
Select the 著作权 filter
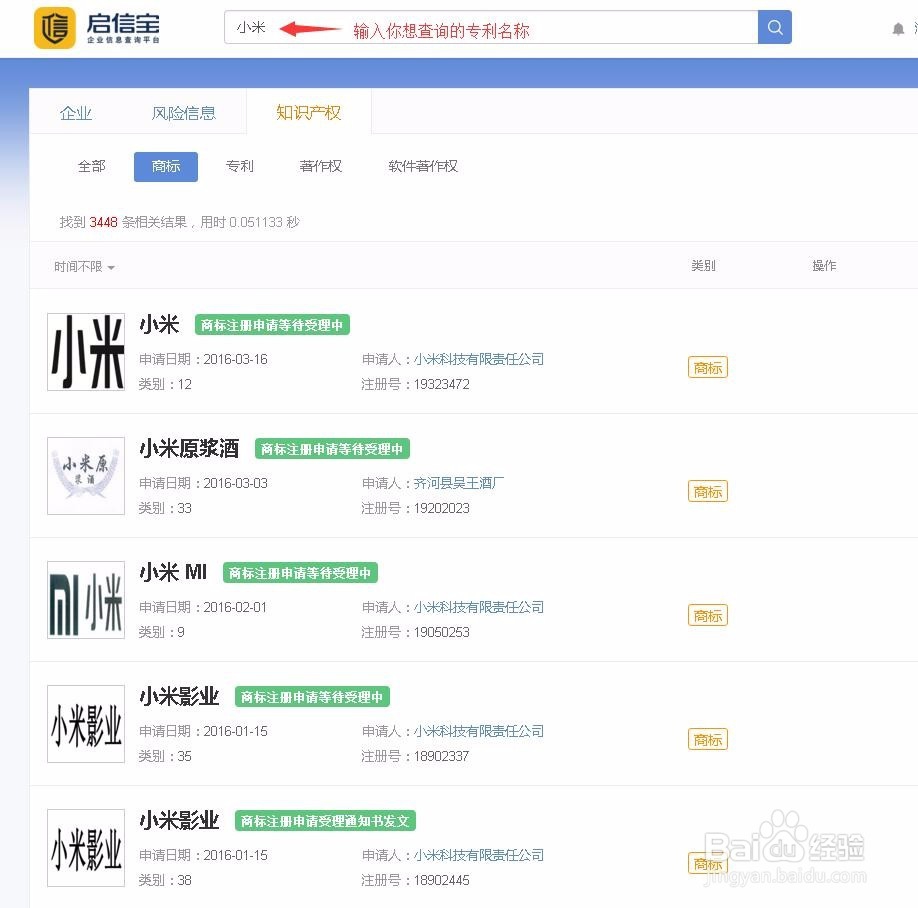[x=320, y=166]
